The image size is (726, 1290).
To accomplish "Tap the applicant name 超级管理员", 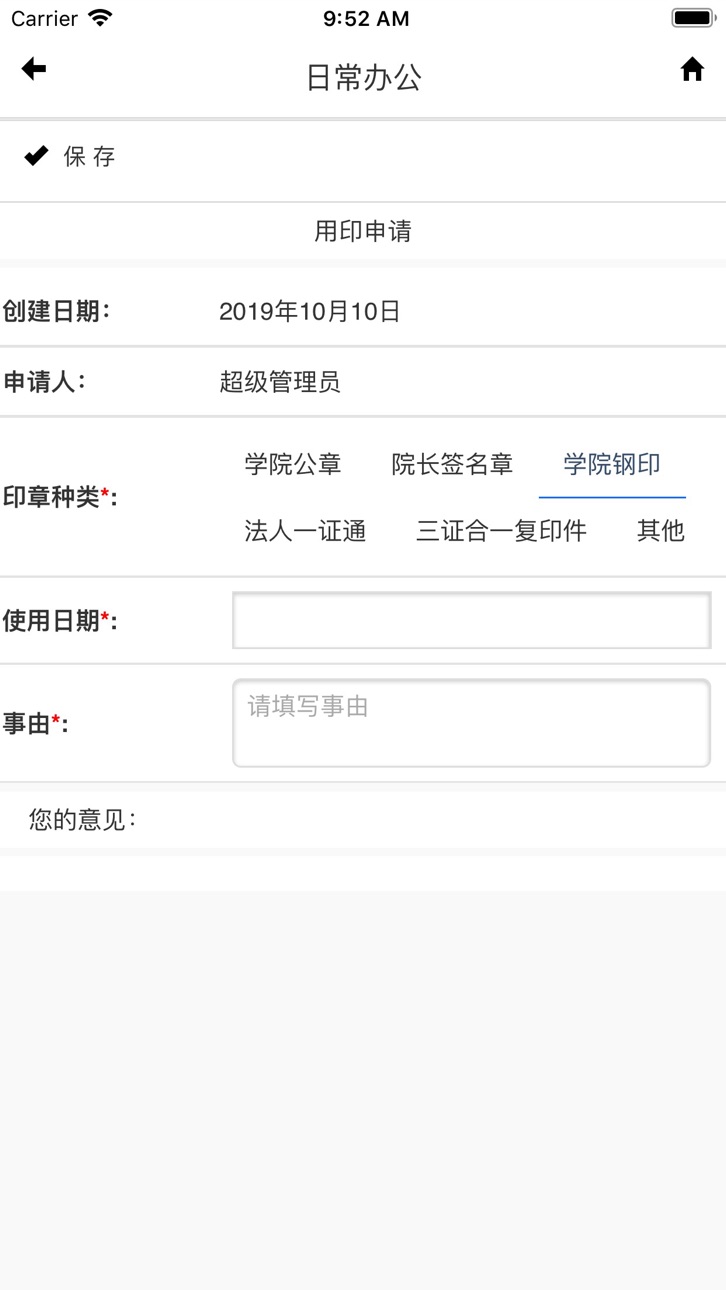I will coord(280,382).
